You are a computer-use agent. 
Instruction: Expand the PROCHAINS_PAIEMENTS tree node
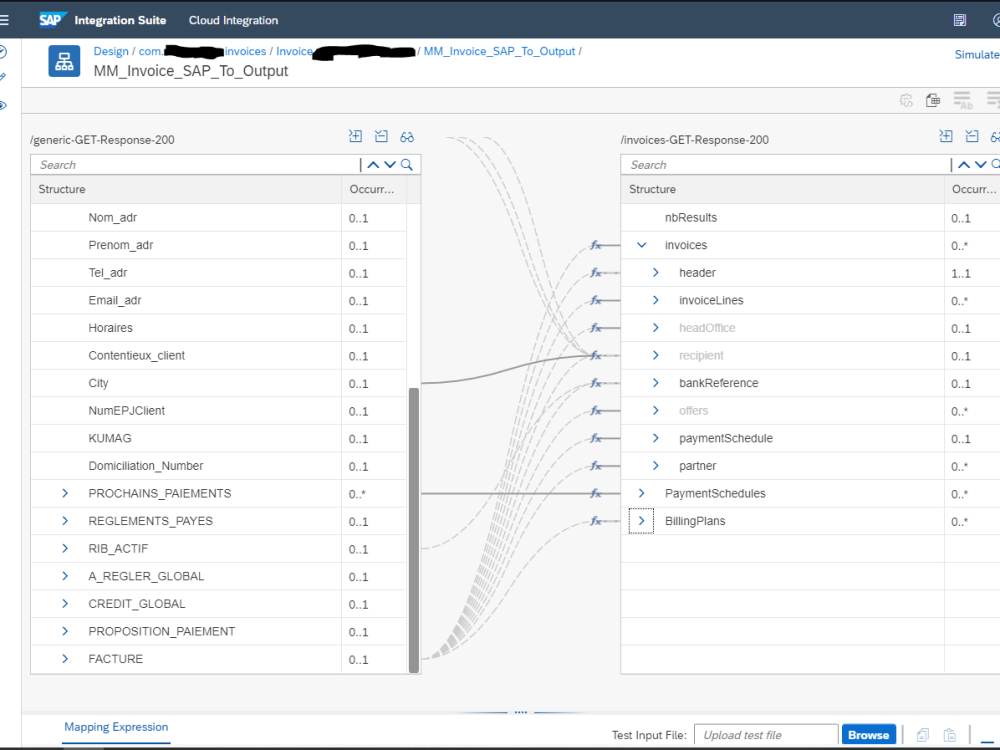(x=65, y=493)
